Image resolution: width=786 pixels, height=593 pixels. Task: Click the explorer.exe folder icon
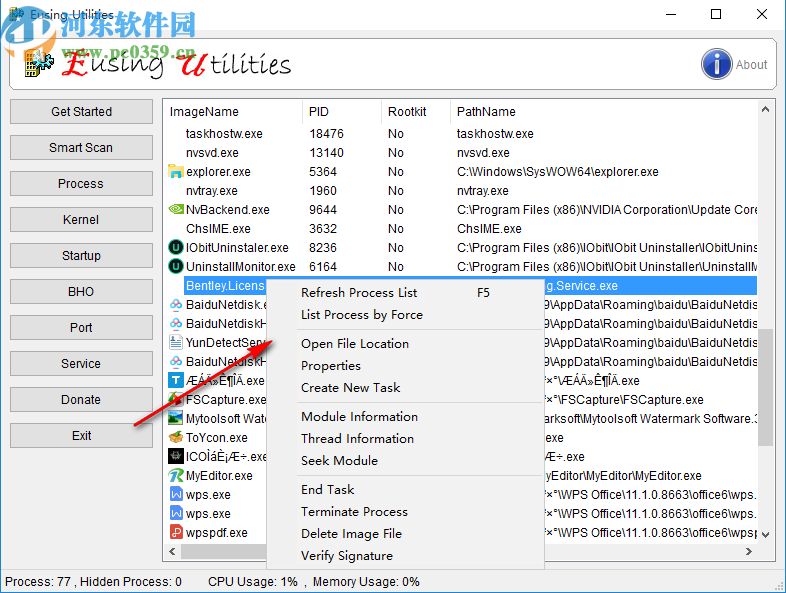click(x=175, y=171)
